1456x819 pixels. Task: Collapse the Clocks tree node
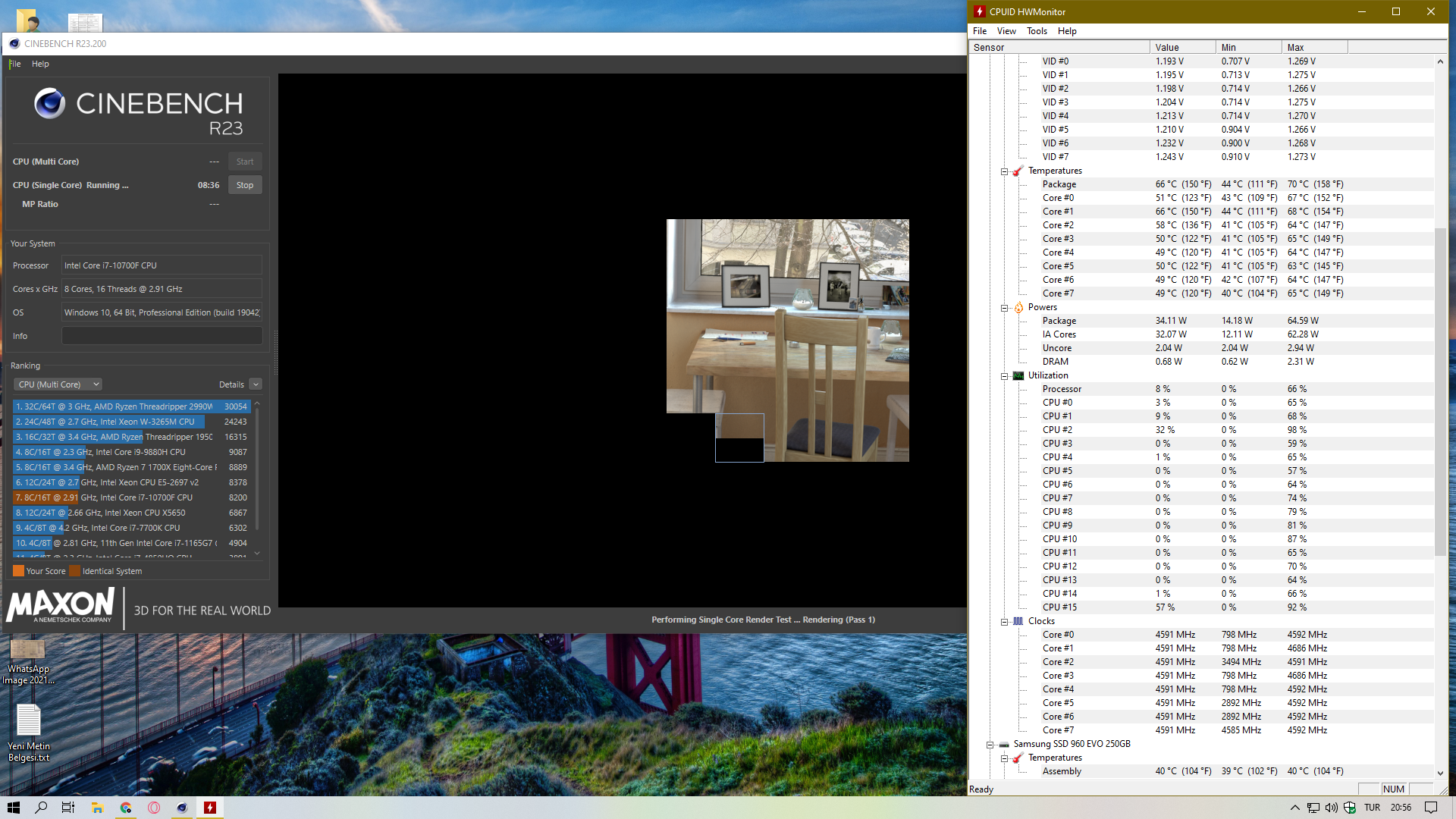[1004, 622]
